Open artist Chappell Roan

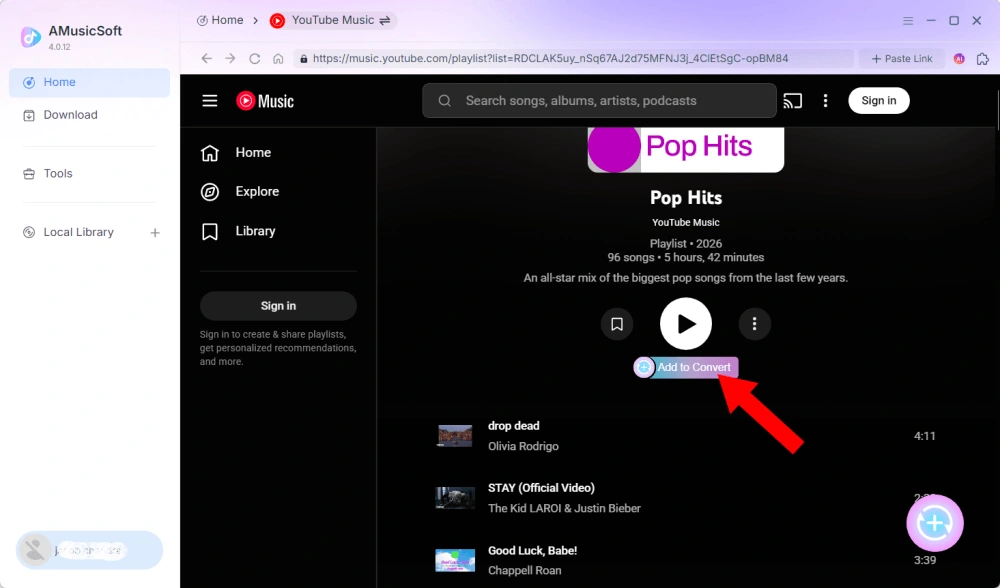click(x=525, y=571)
